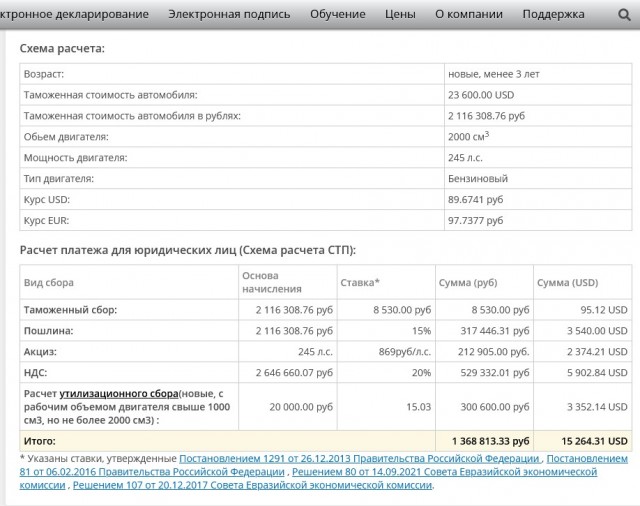The image size is (640, 506).
Task: Open the search magnifier icon
Action: pos(624,15)
